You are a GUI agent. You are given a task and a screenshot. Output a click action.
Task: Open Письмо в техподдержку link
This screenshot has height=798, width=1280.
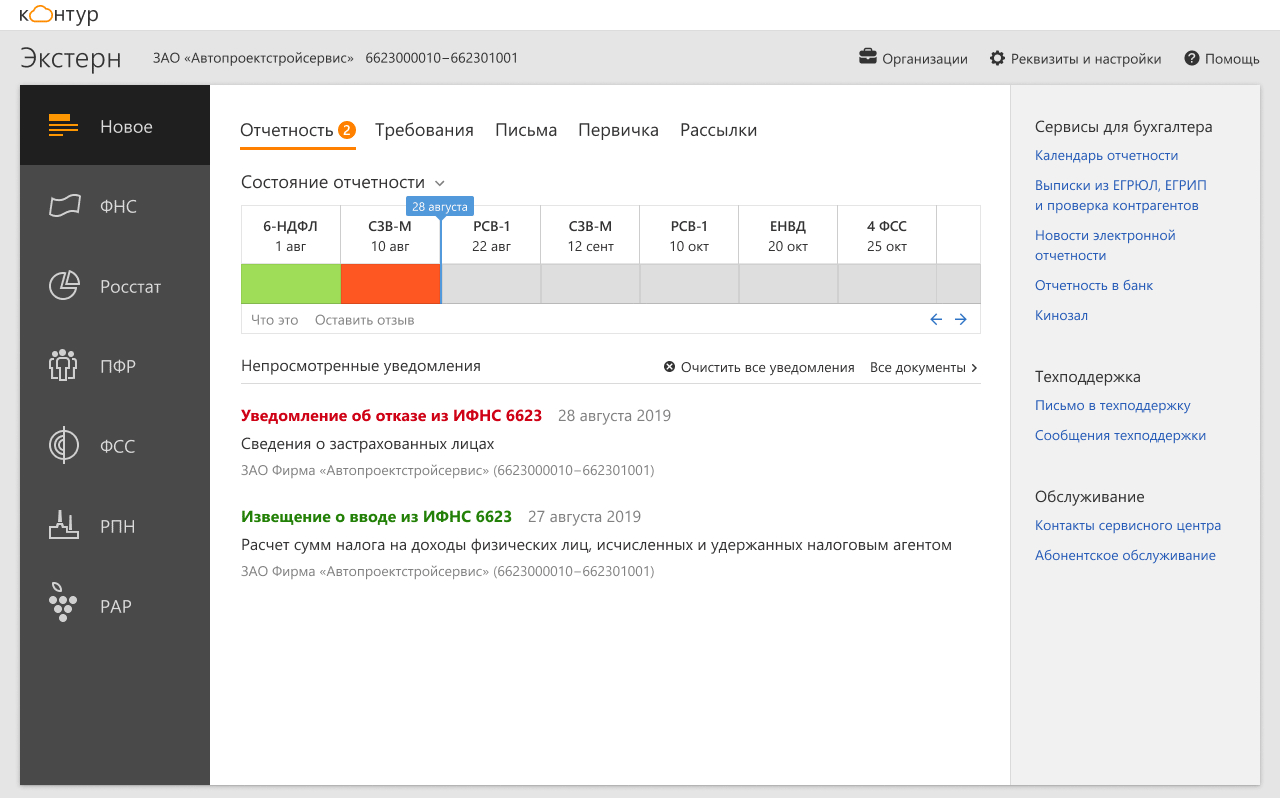pyautogui.click(x=1112, y=406)
